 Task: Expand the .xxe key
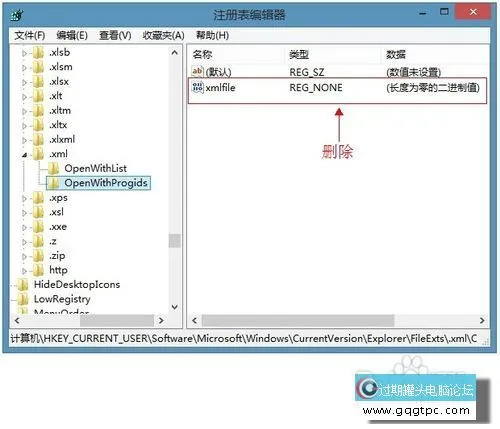point(24,227)
